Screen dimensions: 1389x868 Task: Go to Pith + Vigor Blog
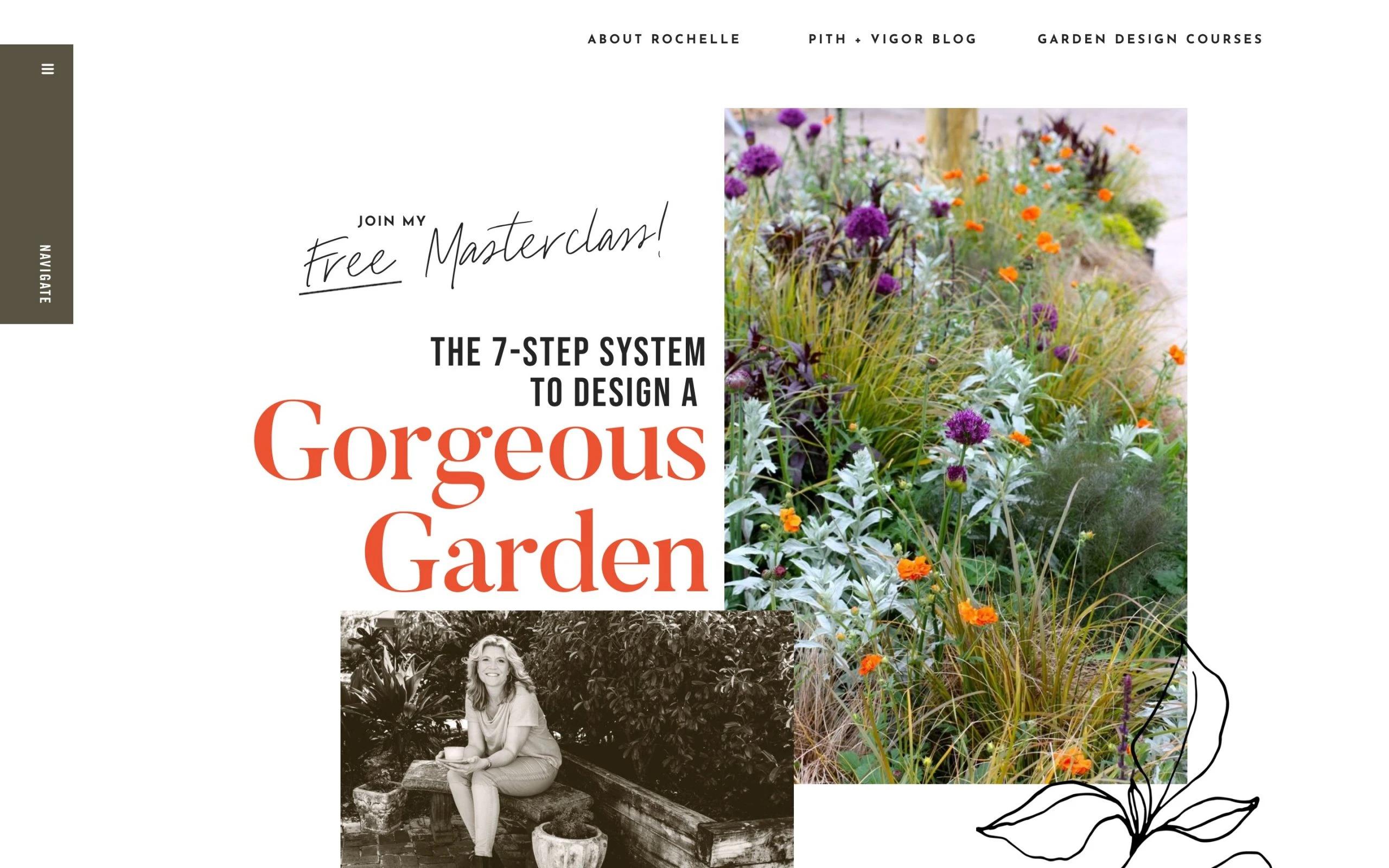[x=893, y=40]
